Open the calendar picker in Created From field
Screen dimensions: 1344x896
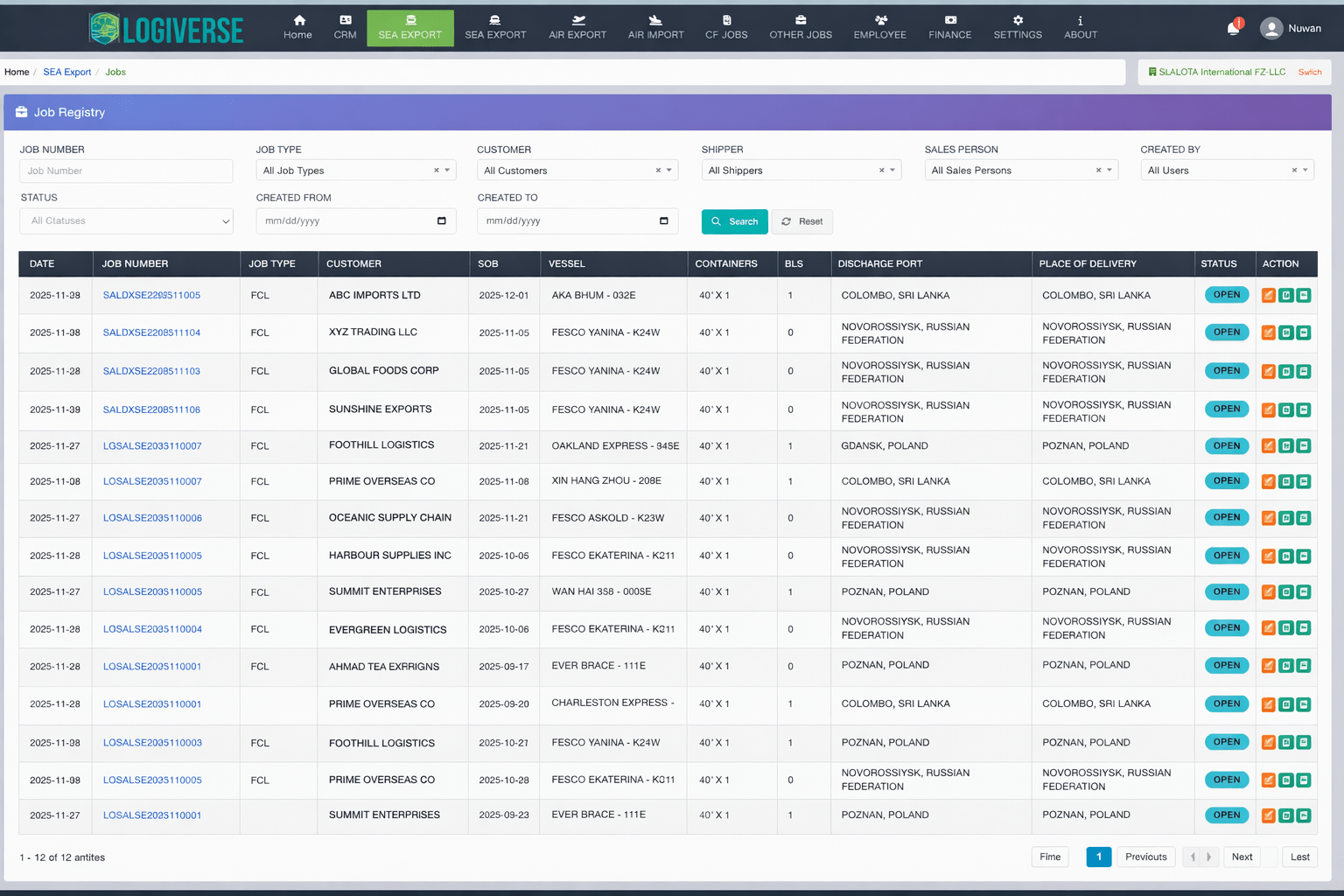tap(441, 221)
